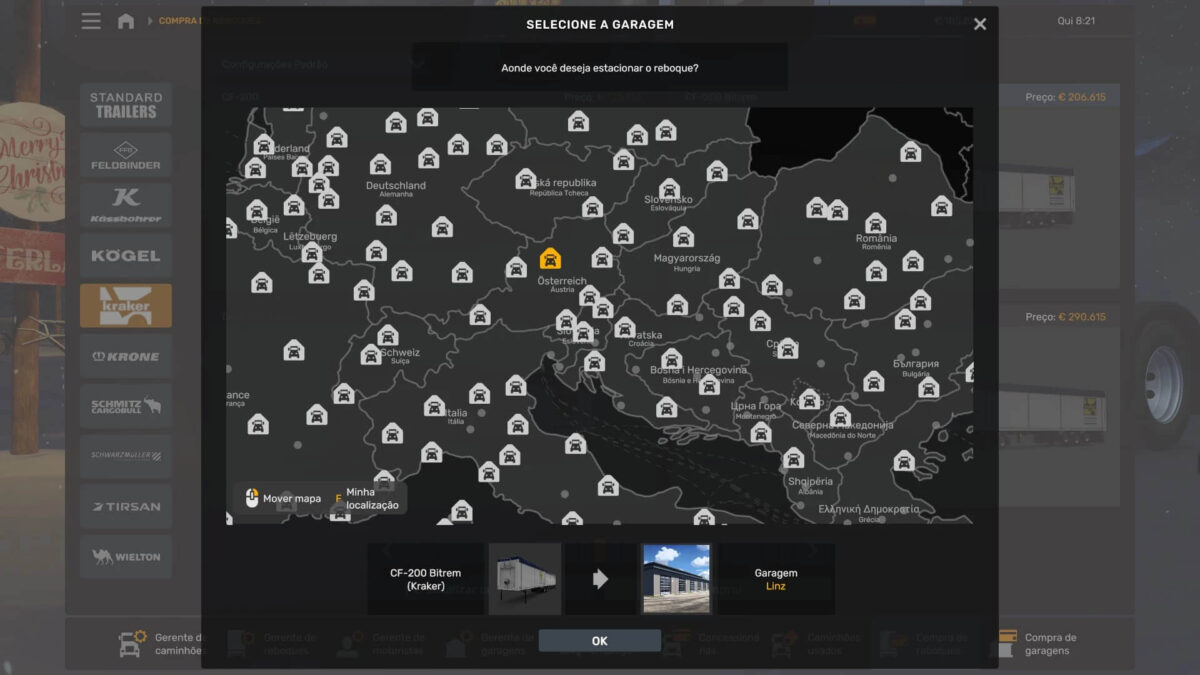
Task: Open Compra de garagens in bottom bar
Action: (1038, 644)
